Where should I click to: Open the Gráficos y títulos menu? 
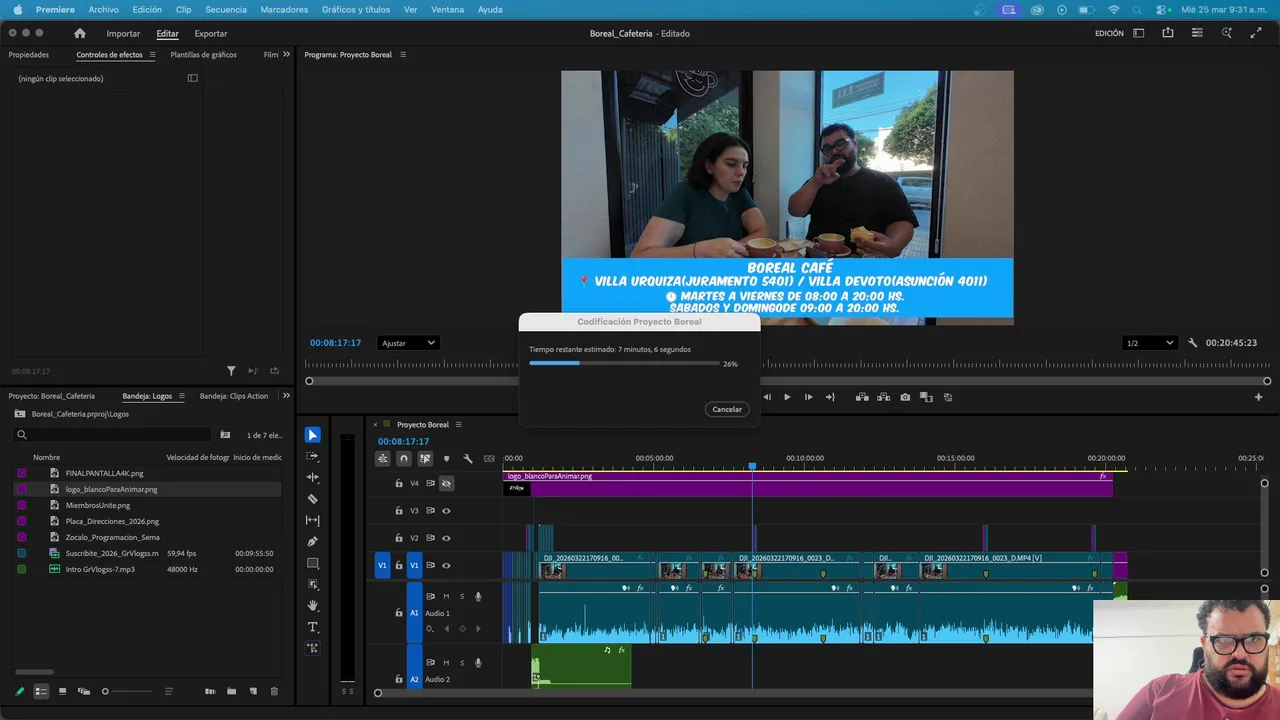pyautogui.click(x=356, y=10)
